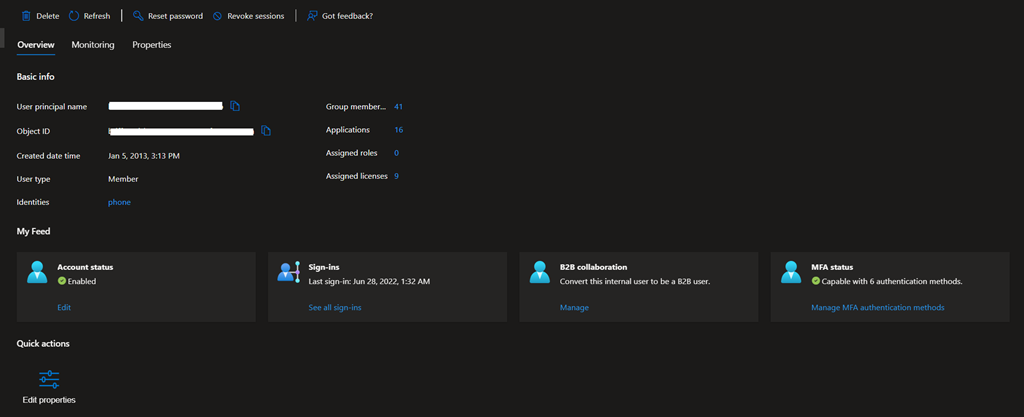Click Assigned roles count 0
1024x417 pixels.
(x=396, y=153)
